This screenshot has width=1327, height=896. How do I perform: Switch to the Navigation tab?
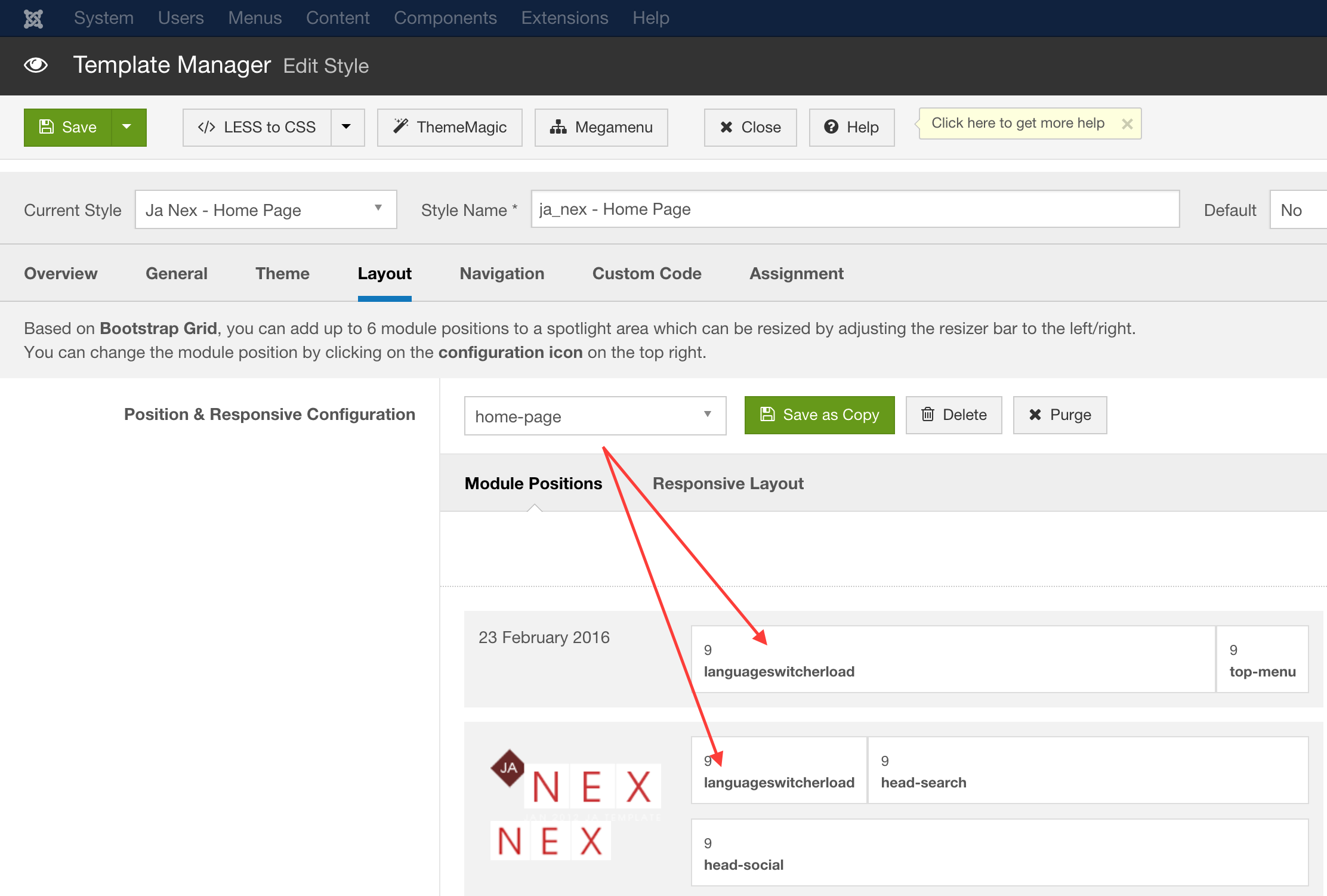(502, 273)
